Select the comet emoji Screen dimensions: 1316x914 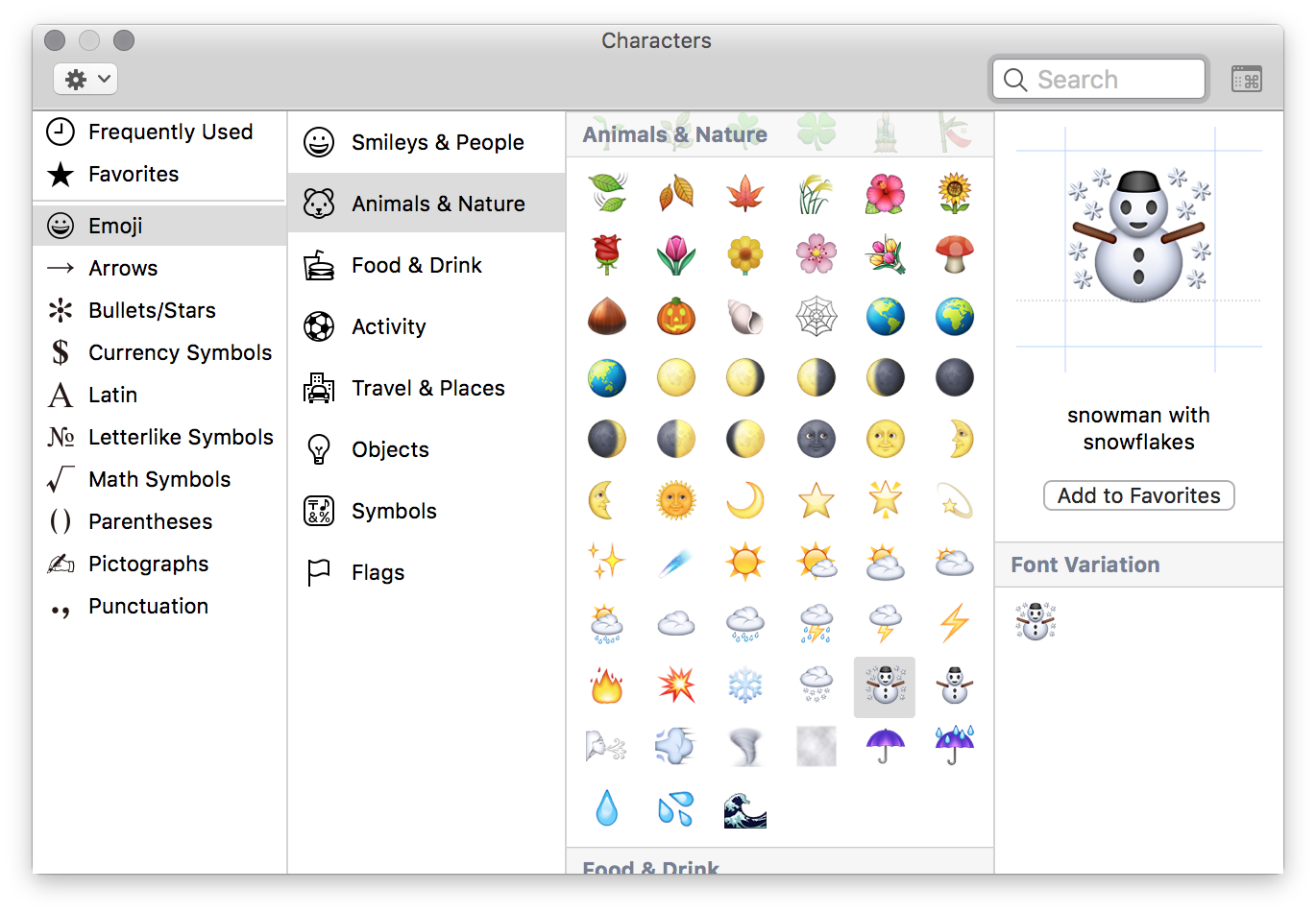point(676,562)
